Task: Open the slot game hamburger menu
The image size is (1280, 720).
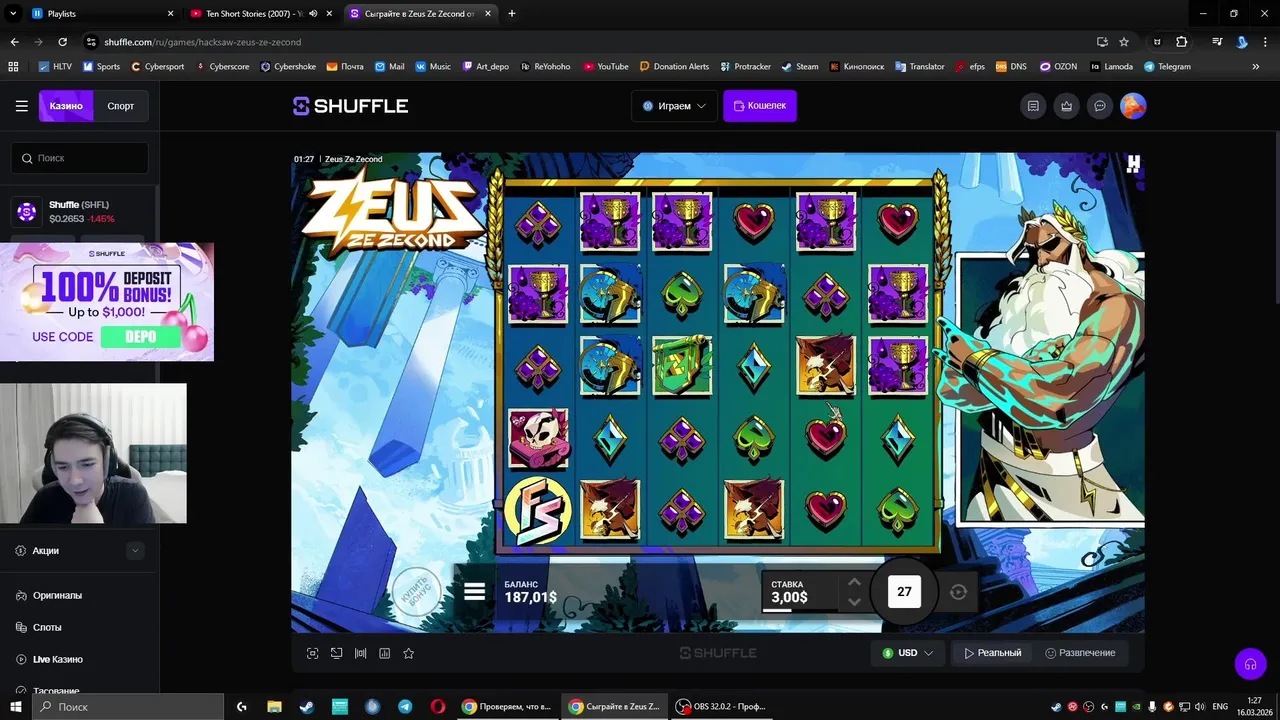Action: [x=475, y=592]
